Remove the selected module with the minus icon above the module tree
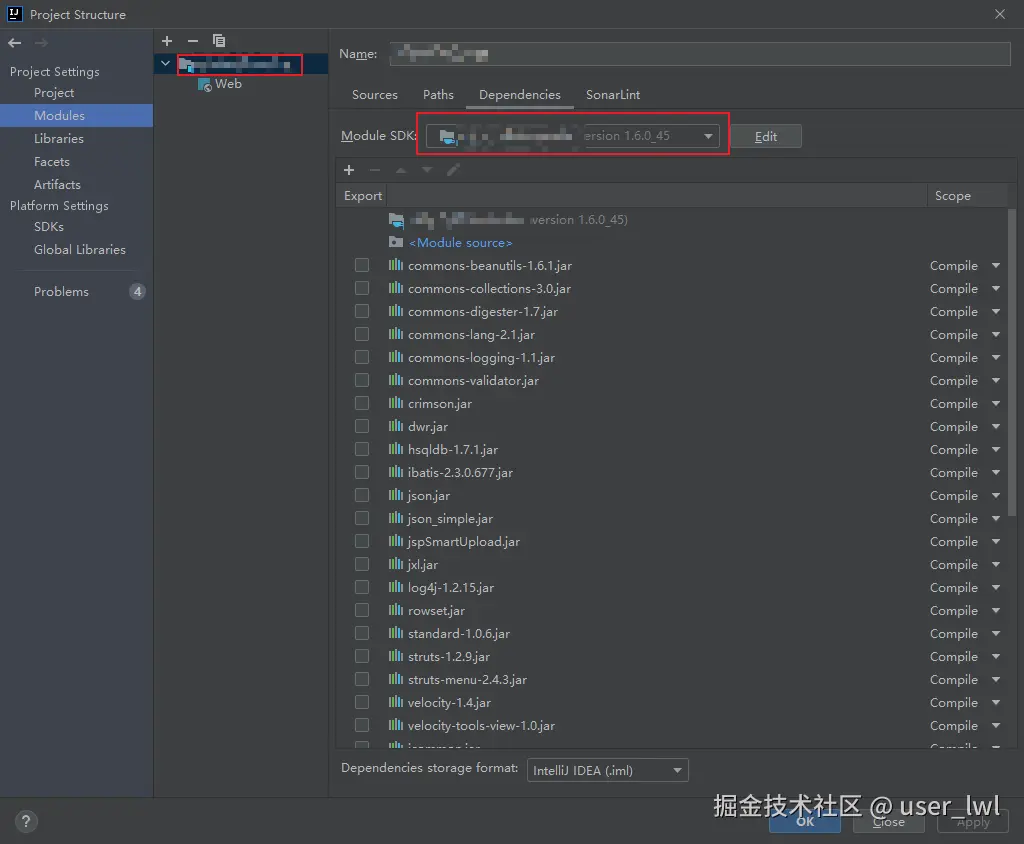 click(193, 41)
